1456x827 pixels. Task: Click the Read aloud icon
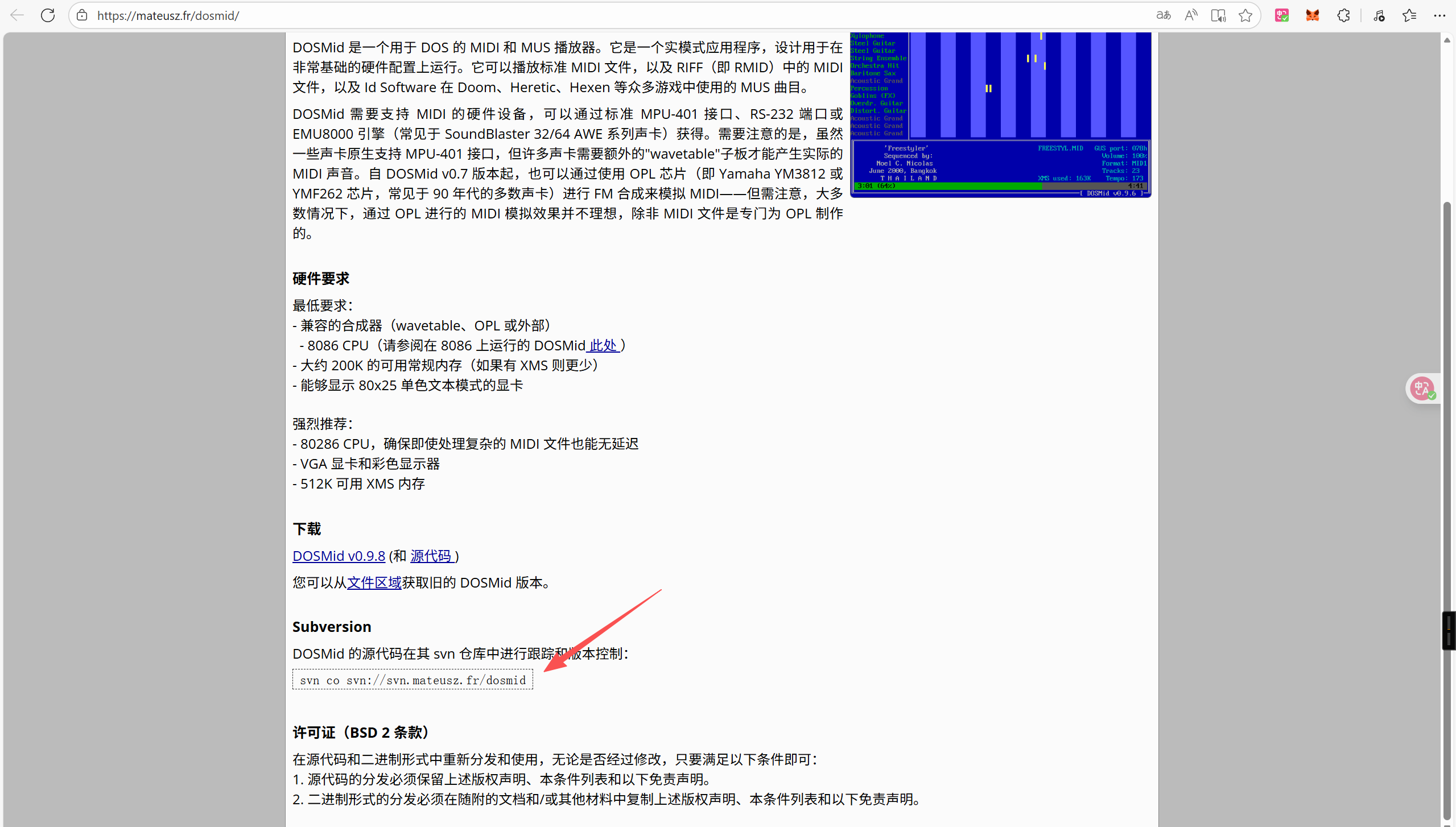pos(1191,15)
